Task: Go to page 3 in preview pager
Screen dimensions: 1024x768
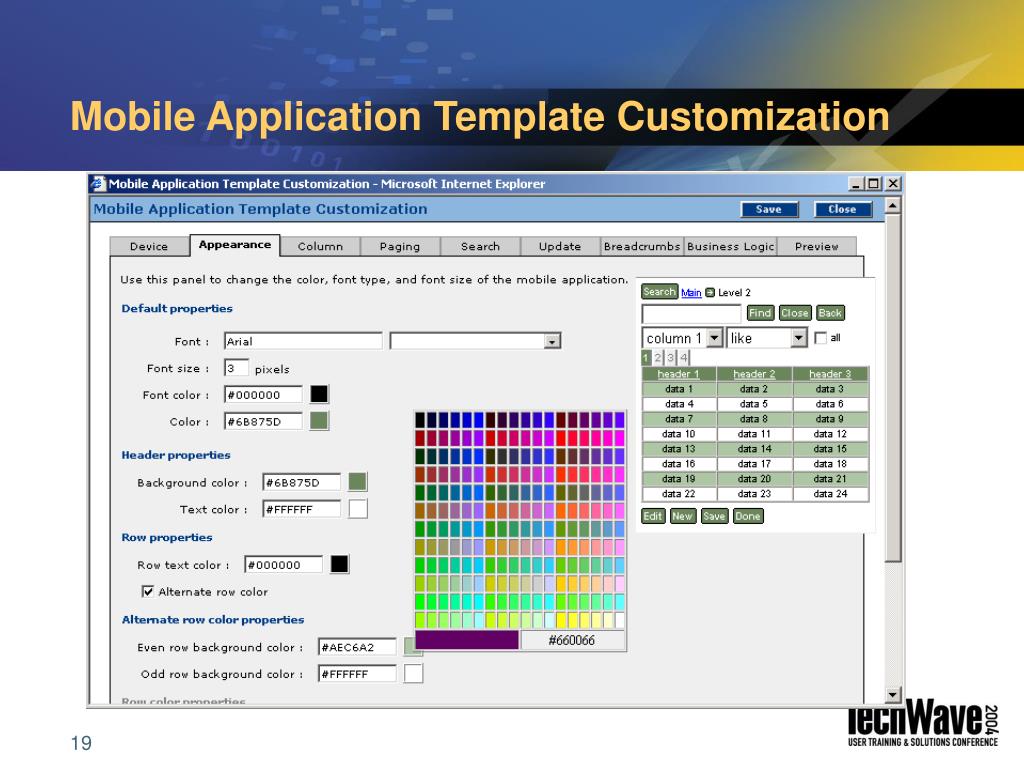Action: [x=671, y=357]
